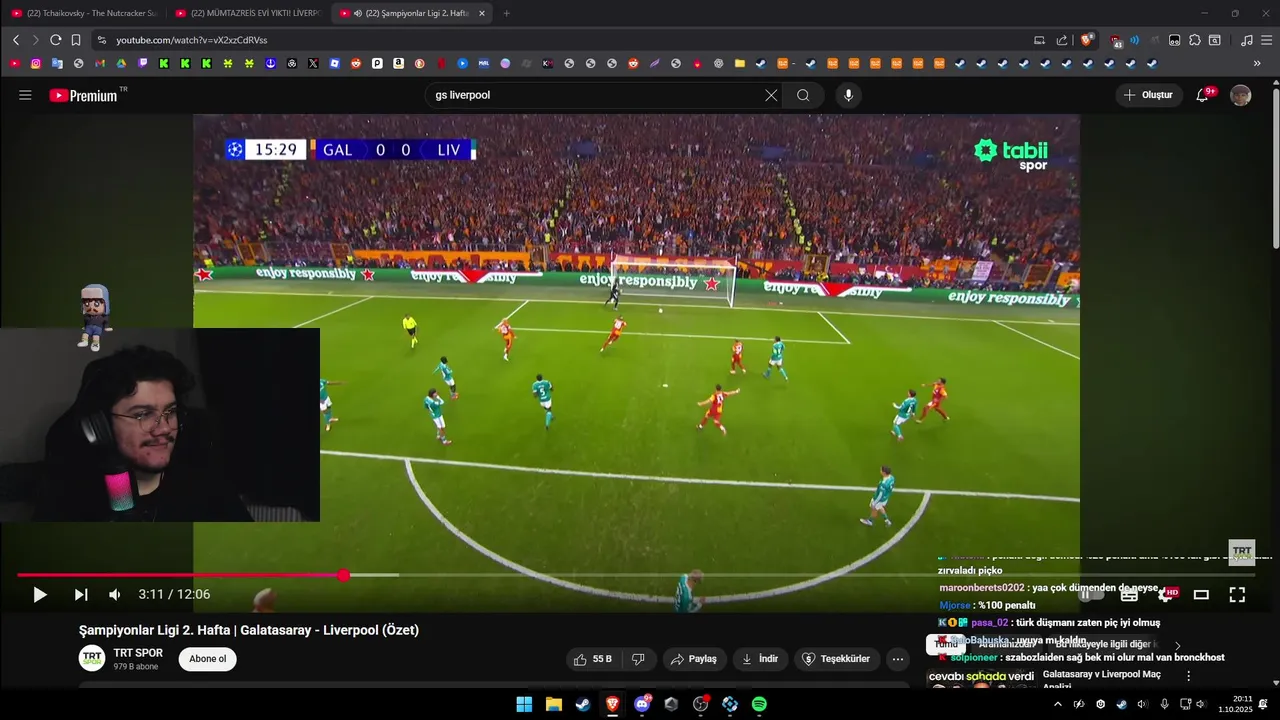This screenshot has width=1280, height=720.
Task: Click the red video progress scrubber
Action: (x=344, y=575)
